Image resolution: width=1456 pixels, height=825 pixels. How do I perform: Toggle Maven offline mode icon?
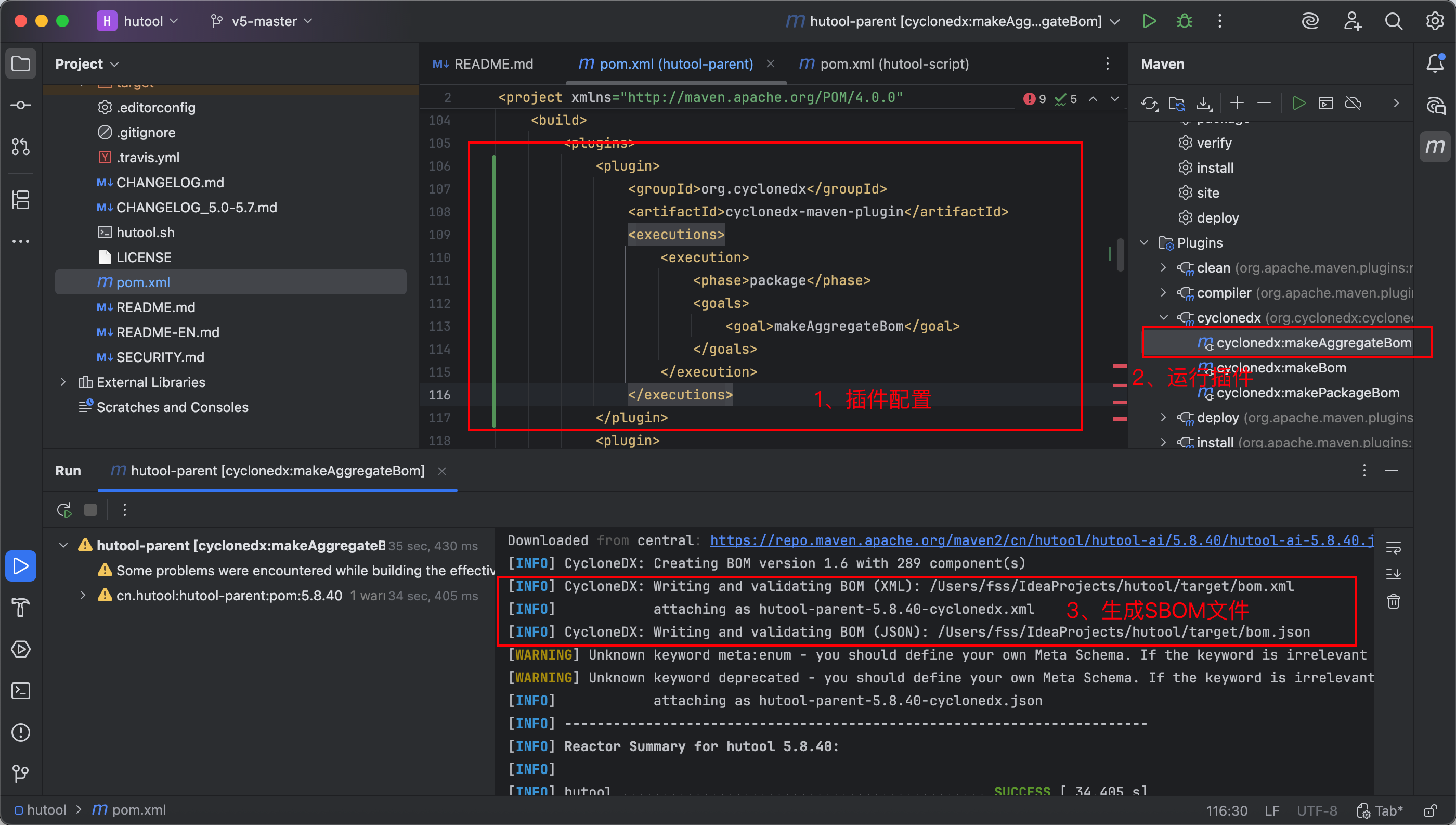tap(1353, 103)
